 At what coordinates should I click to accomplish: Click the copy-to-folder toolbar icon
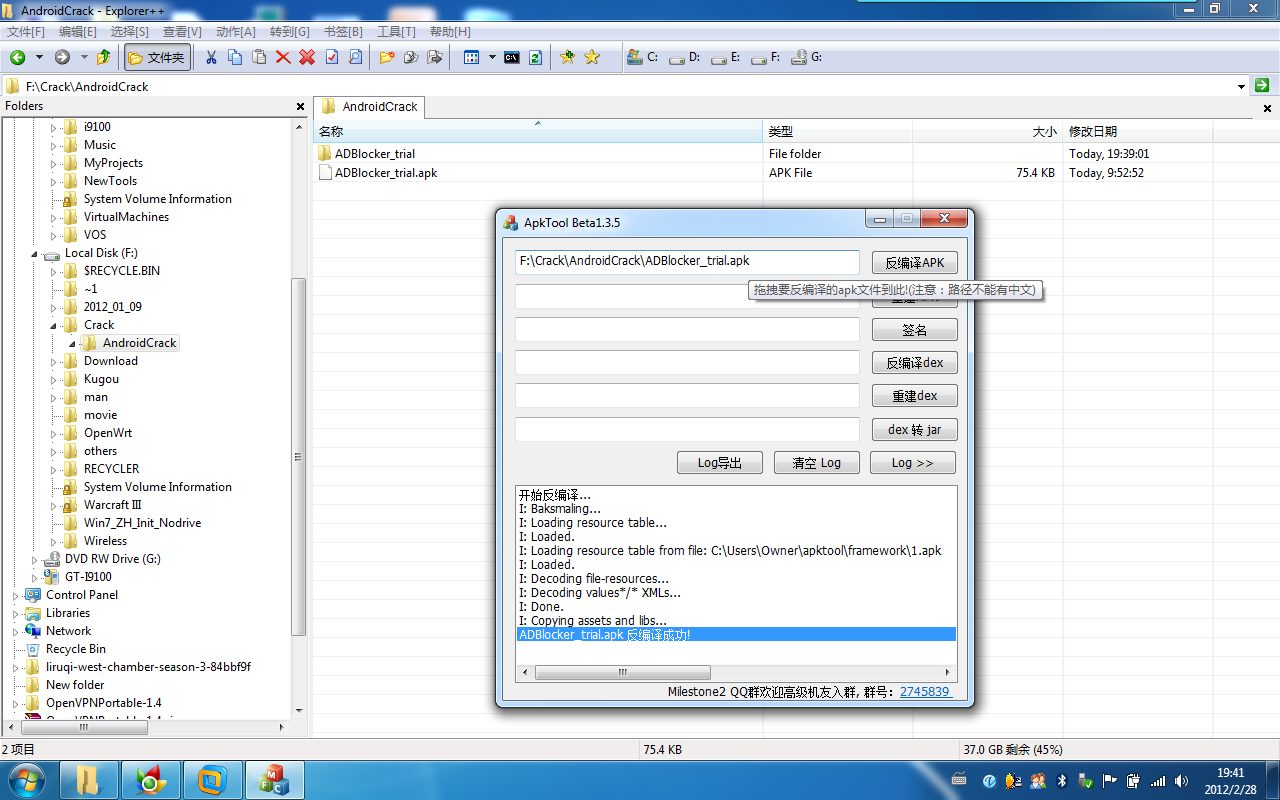[x=410, y=58]
